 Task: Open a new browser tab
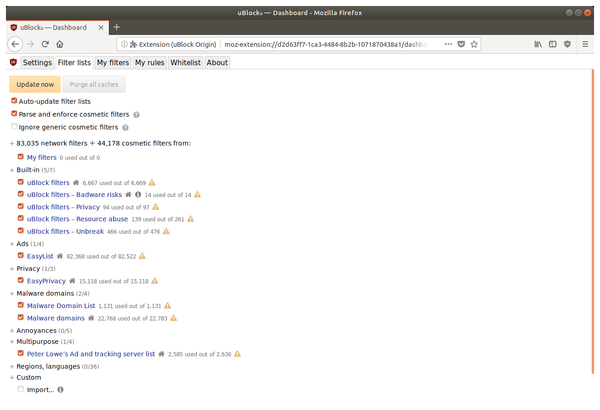[x=117, y=27]
